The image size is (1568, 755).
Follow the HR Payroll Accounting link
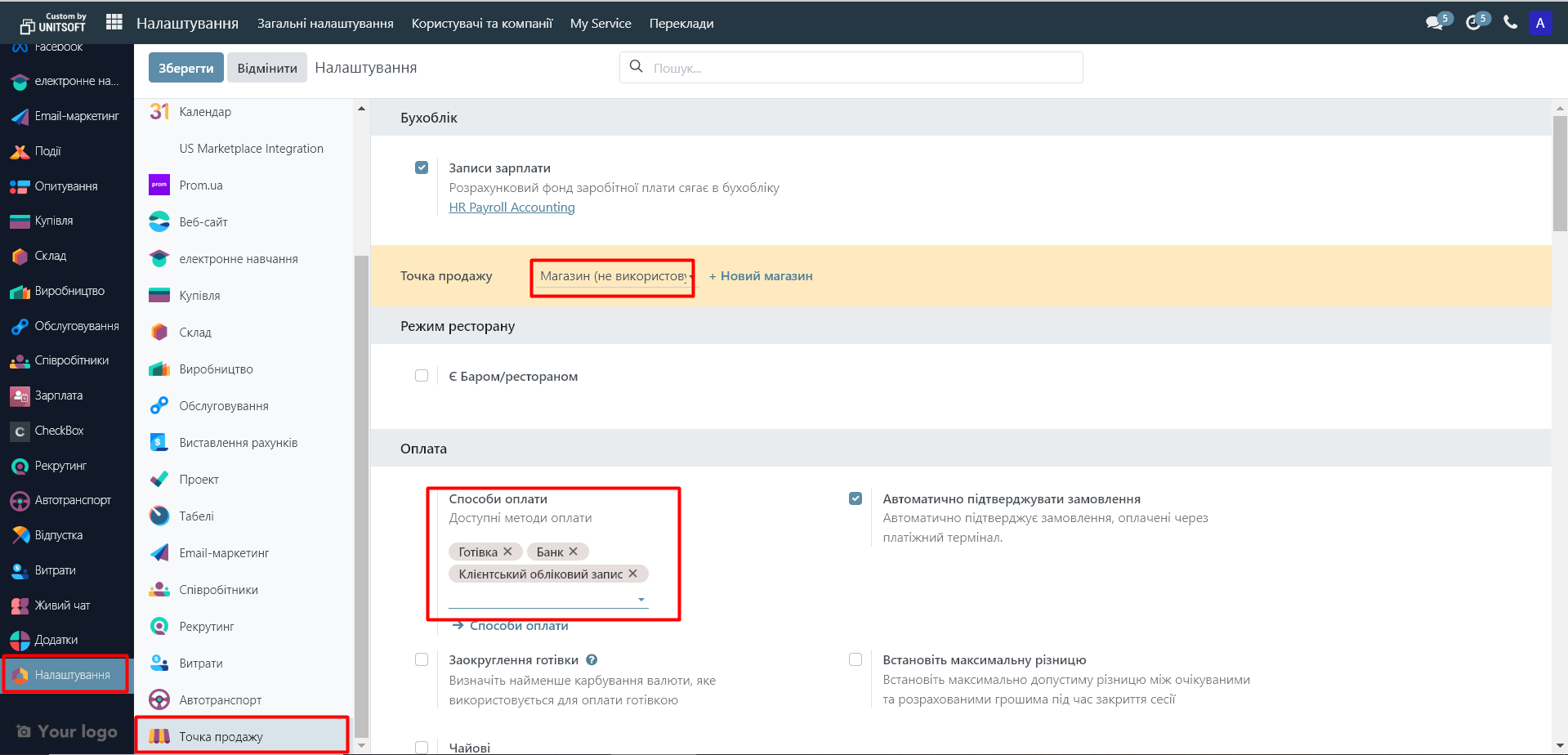pos(511,208)
